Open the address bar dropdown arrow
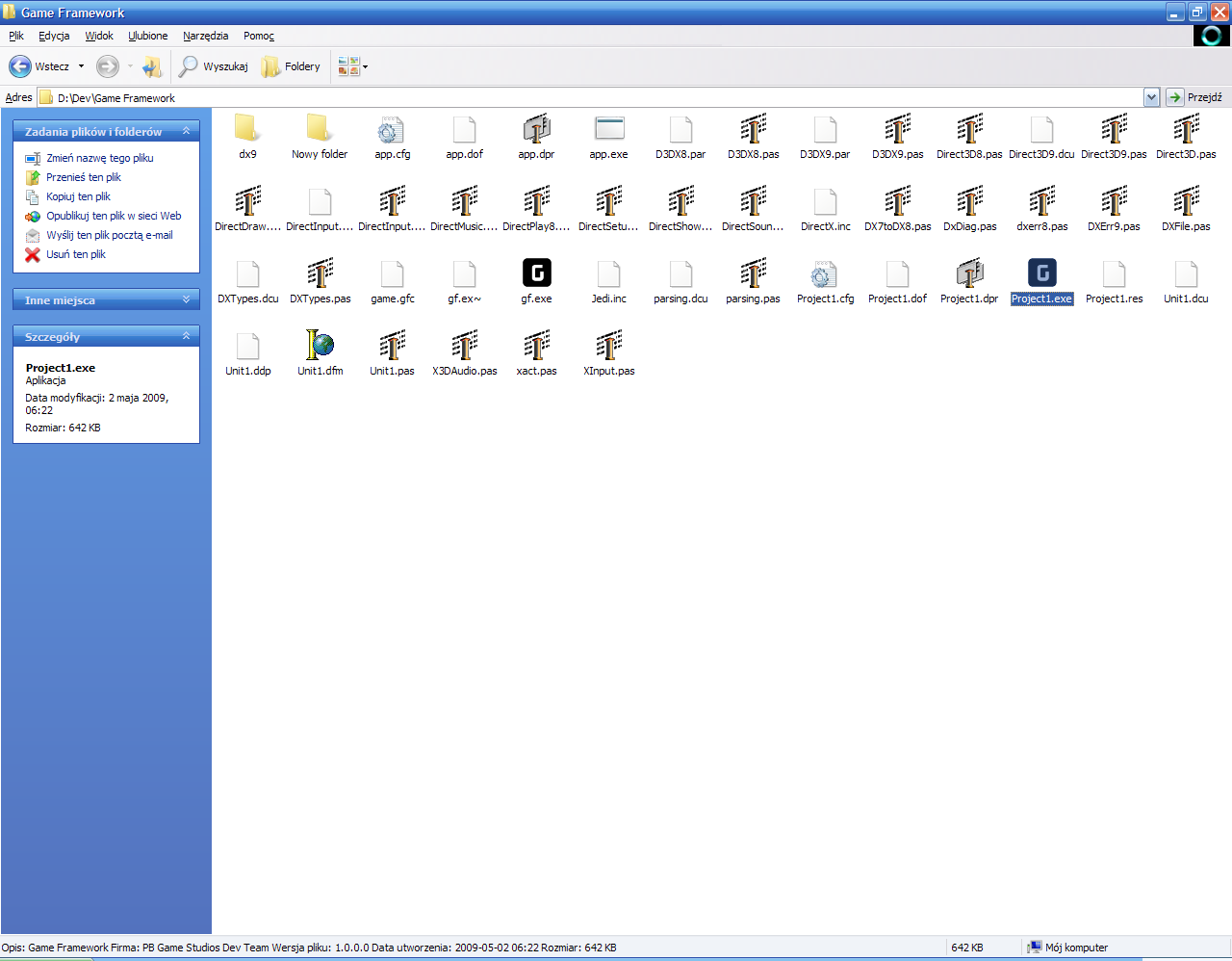The height and width of the screenshot is (961, 1232). (1151, 97)
